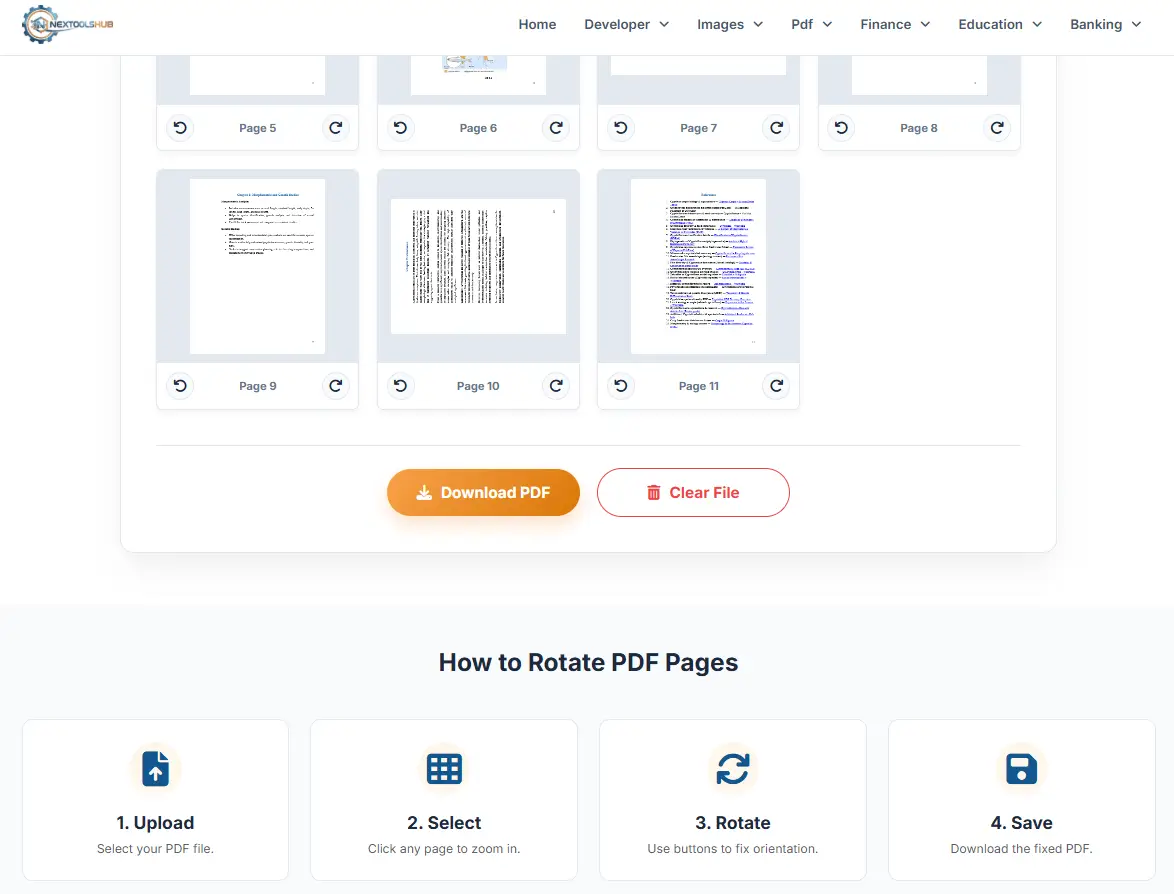This screenshot has width=1174, height=894.
Task: Rotate Page 6 clockwise
Action: point(556,128)
